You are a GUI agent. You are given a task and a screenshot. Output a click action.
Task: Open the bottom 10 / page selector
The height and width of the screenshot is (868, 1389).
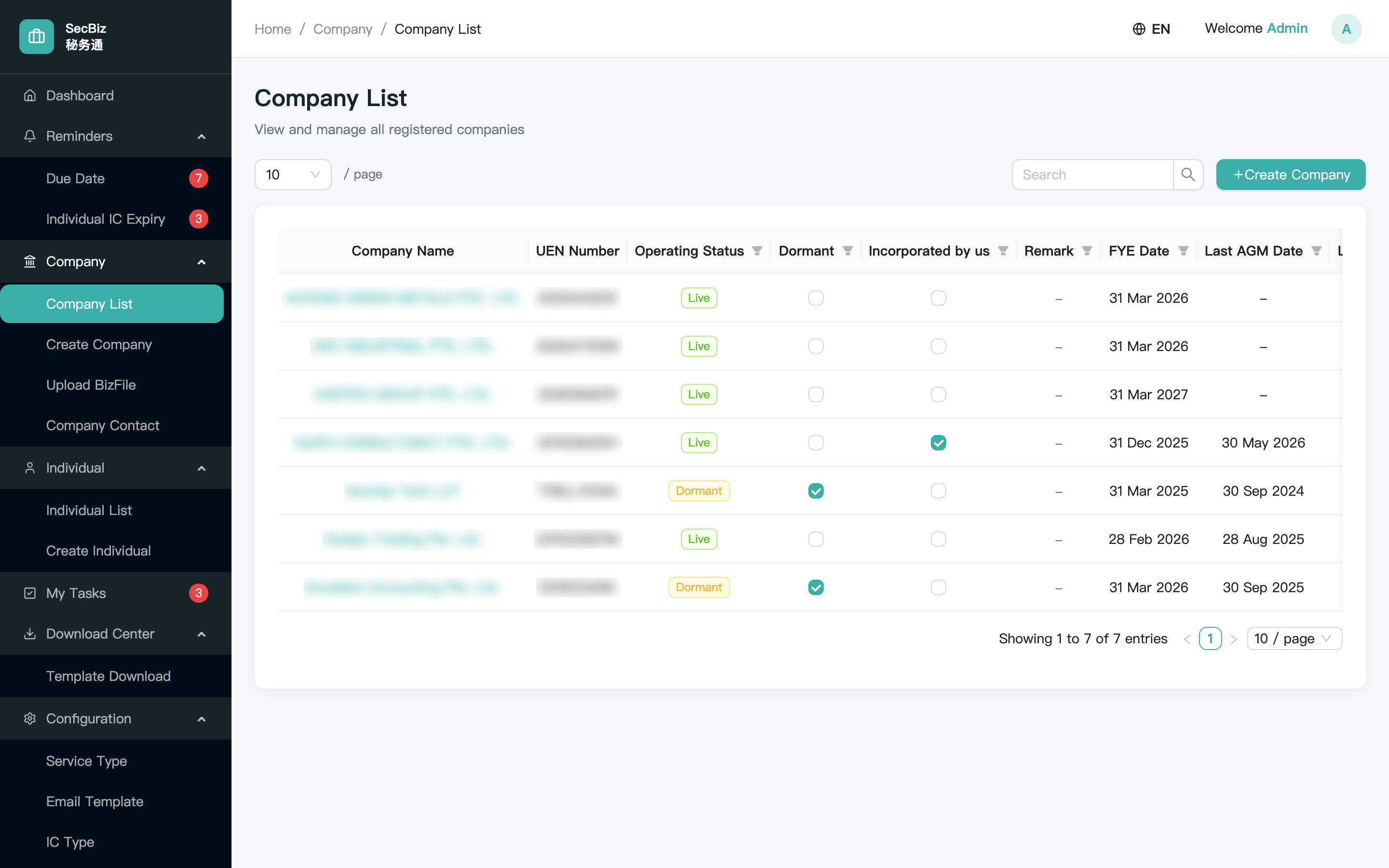coord(1294,639)
